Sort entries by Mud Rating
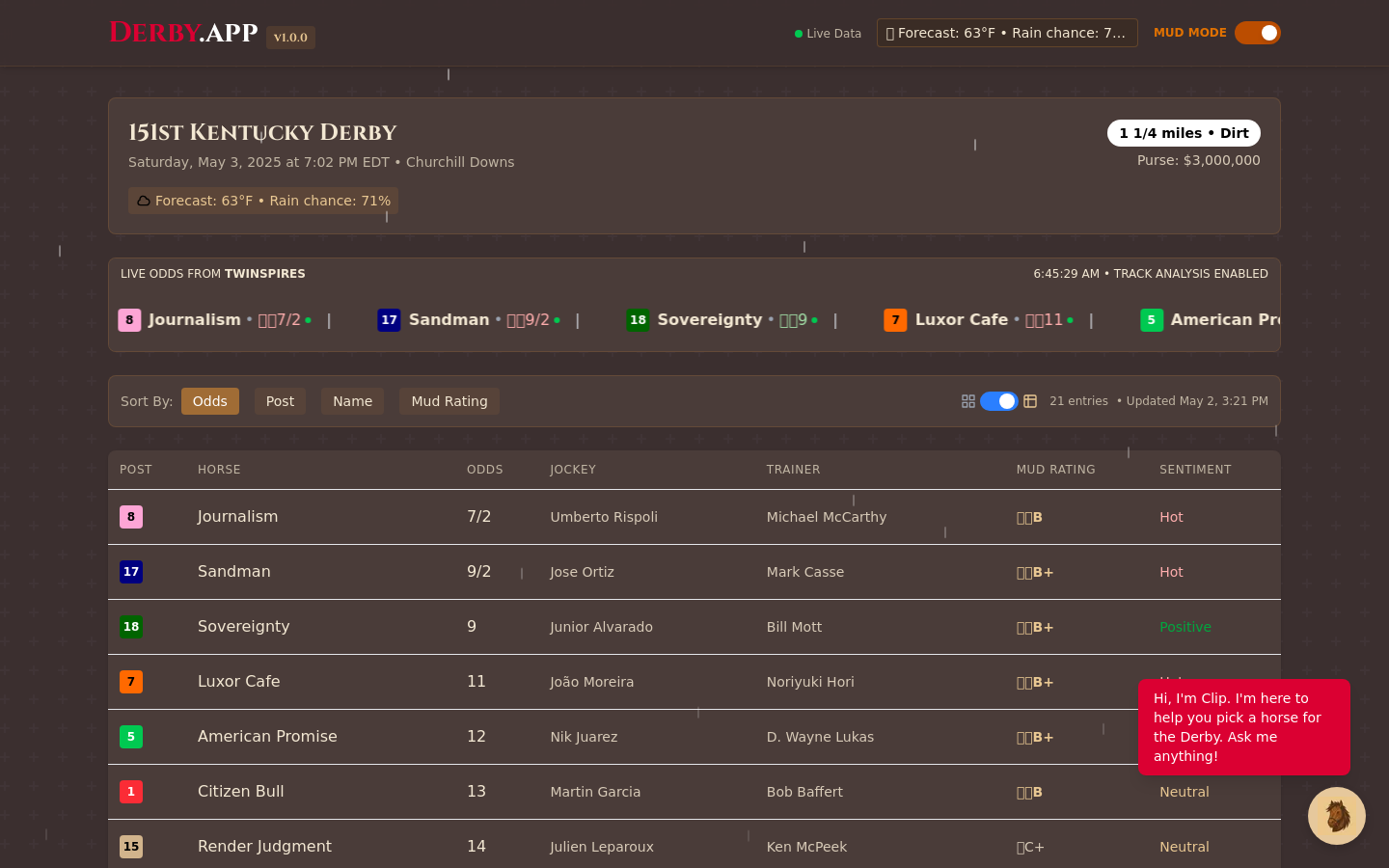This screenshot has width=1389, height=868. tap(449, 401)
